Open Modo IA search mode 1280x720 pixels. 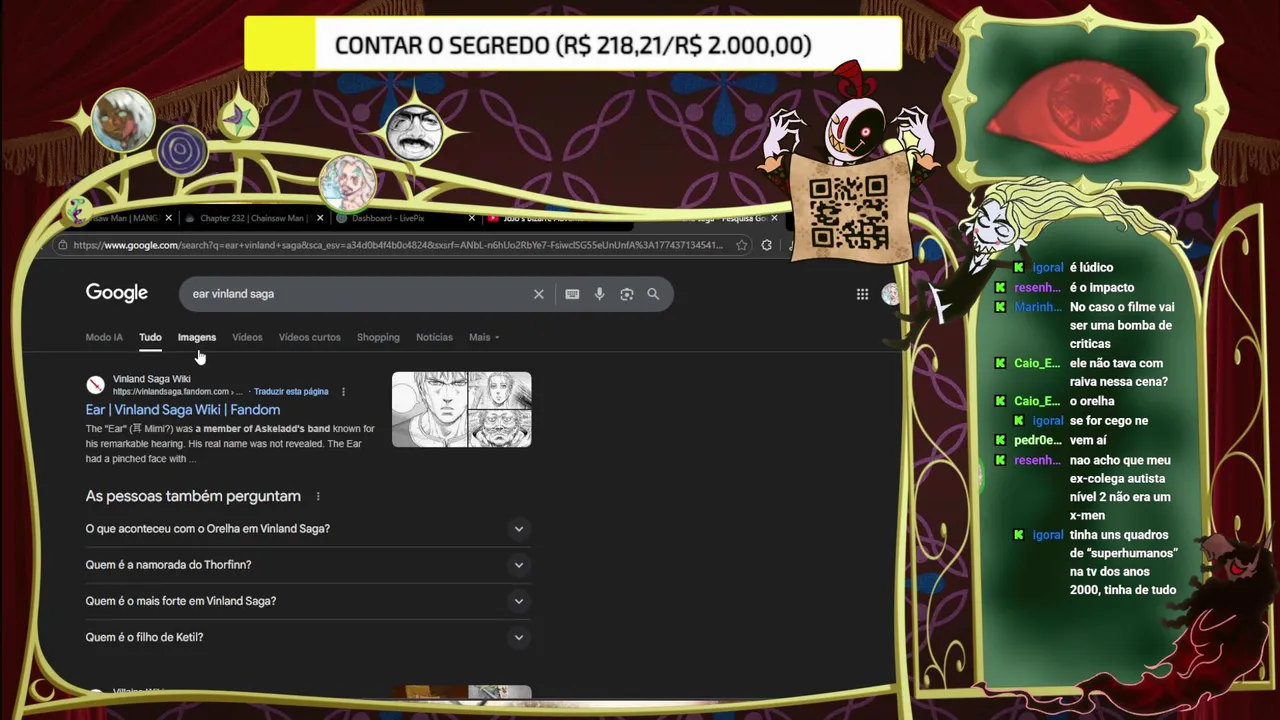tap(104, 337)
